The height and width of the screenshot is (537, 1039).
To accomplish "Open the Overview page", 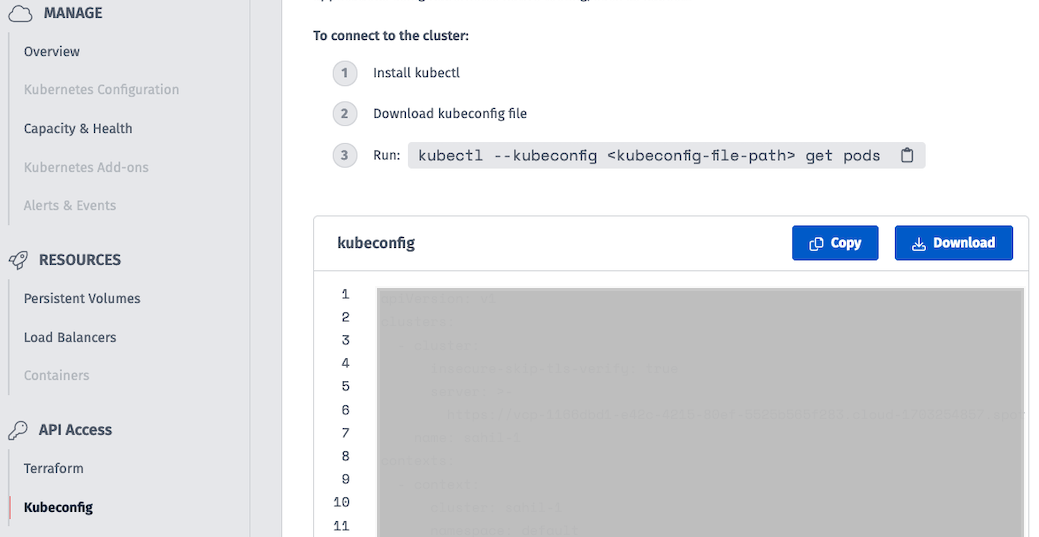I will (x=52, y=52).
